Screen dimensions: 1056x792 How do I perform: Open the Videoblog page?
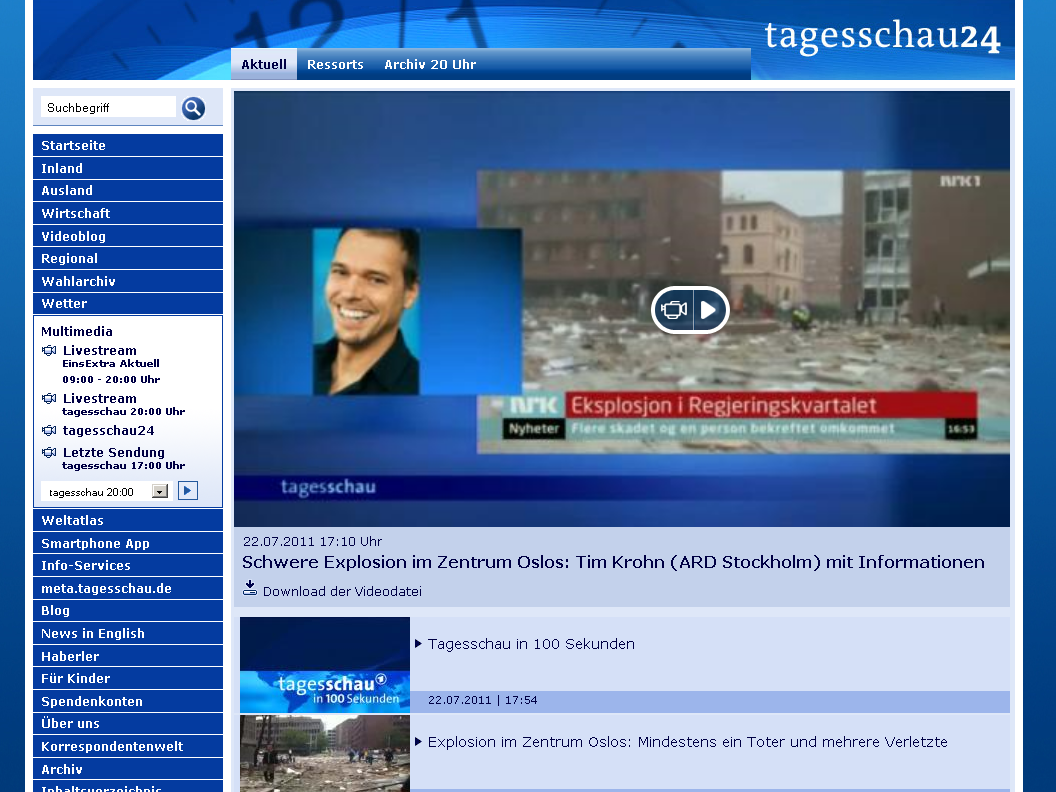click(x=128, y=236)
